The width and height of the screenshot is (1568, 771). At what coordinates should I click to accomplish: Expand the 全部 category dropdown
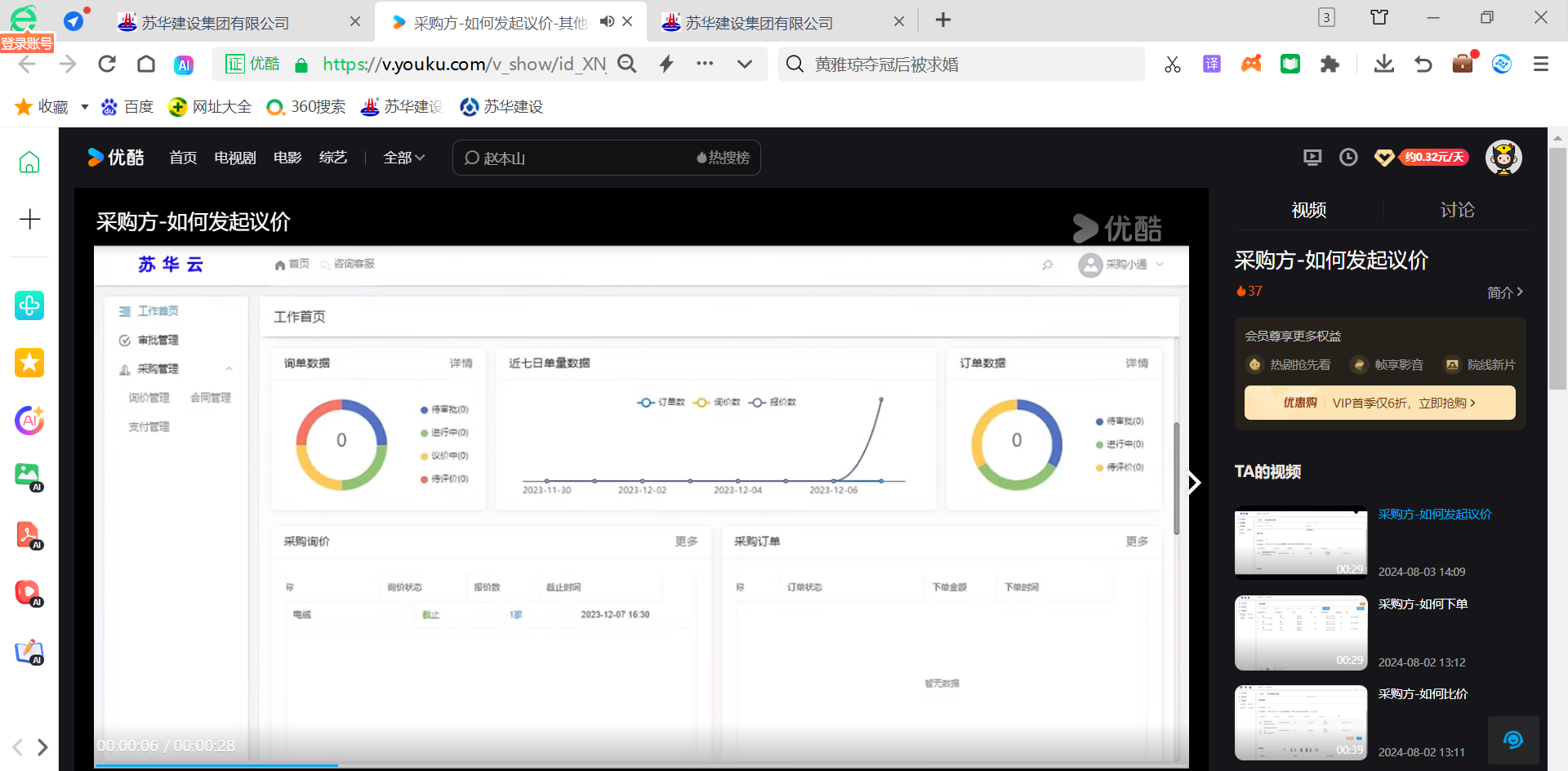click(404, 158)
